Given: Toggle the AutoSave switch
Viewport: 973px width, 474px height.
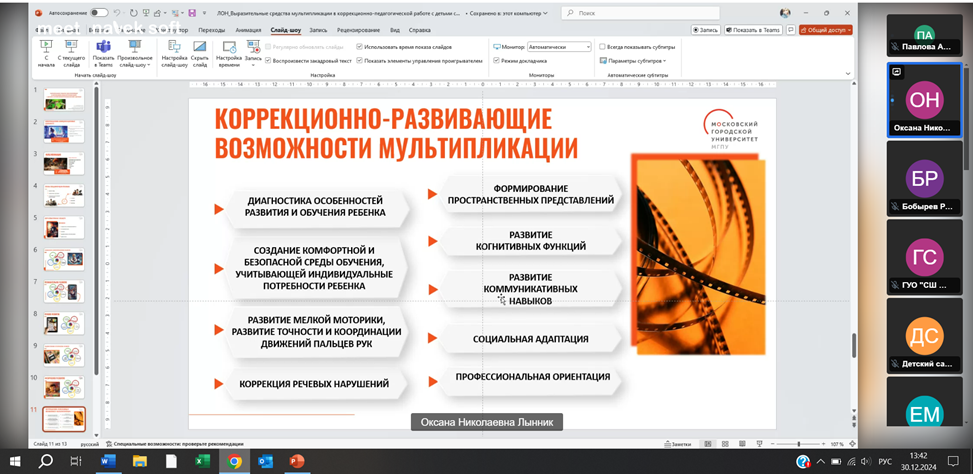Looking at the screenshot, I should [99, 13].
